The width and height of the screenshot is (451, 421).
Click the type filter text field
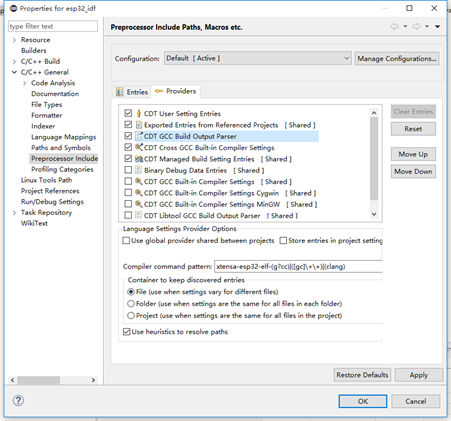click(x=53, y=26)
